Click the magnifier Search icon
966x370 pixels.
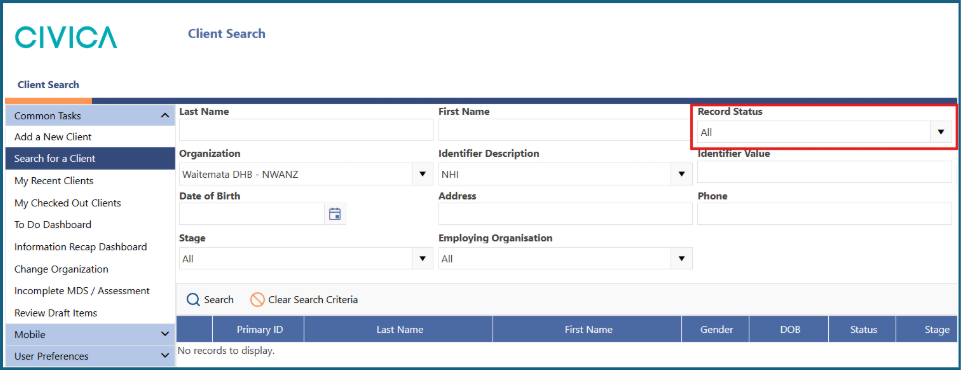coord(193,300)
